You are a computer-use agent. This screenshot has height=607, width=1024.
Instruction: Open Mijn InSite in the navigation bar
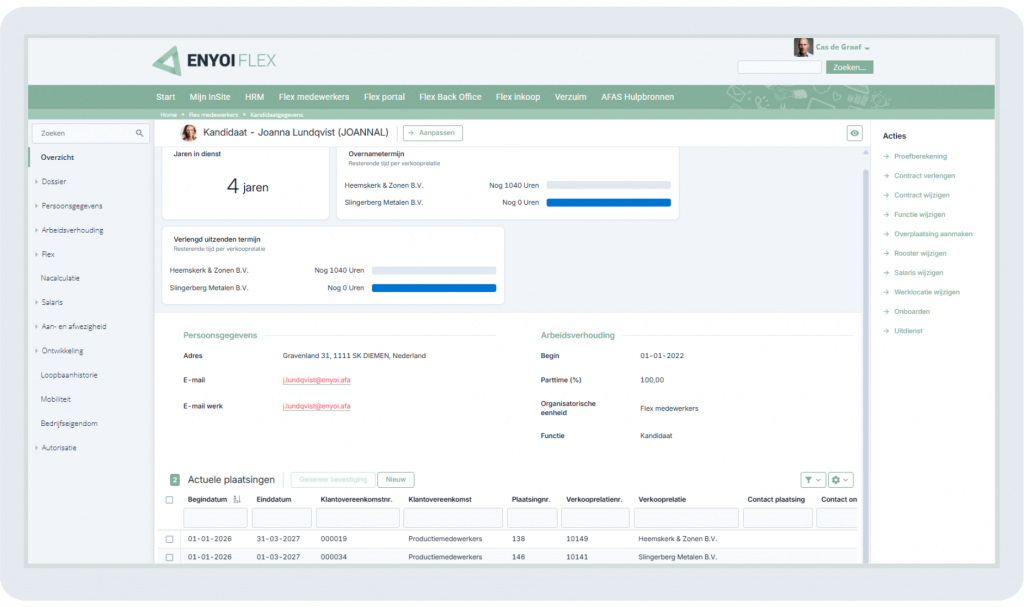tap(210, 97)
